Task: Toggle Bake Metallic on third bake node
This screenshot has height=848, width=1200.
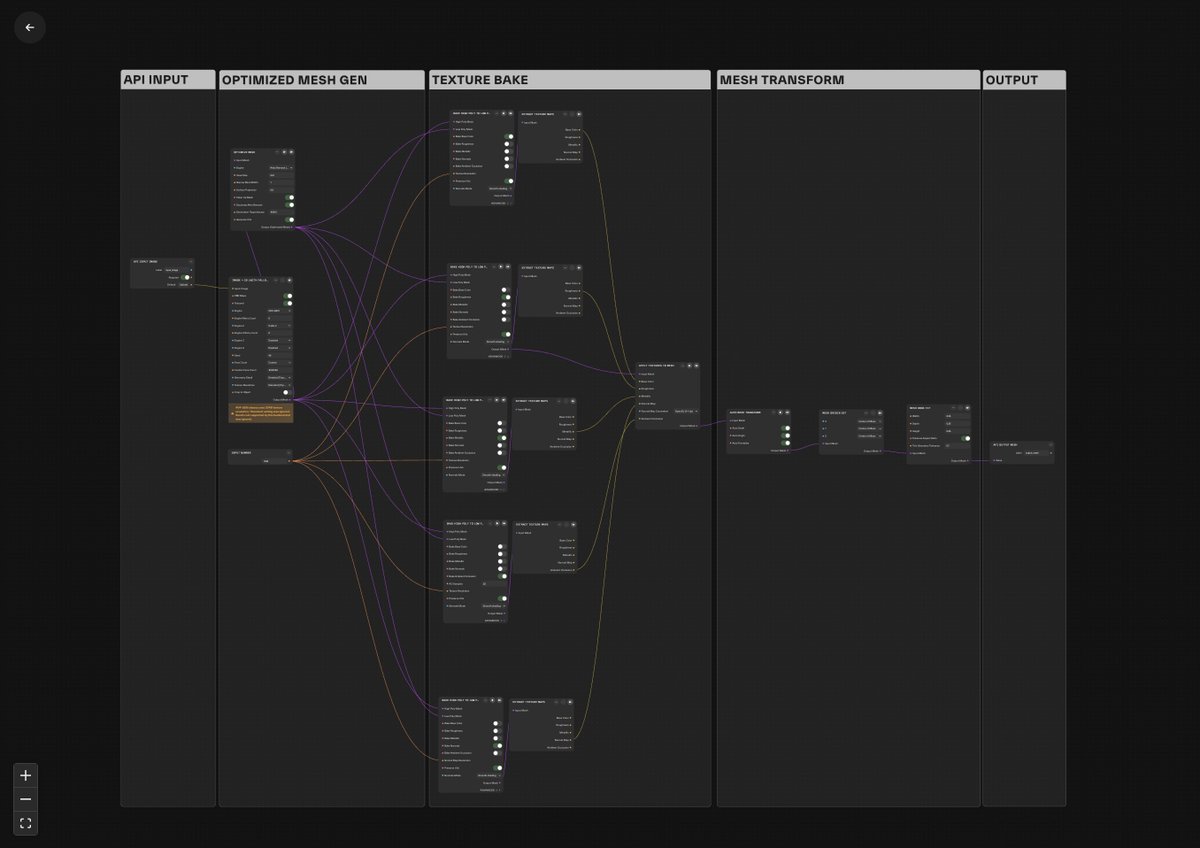Action: [502, 438]
